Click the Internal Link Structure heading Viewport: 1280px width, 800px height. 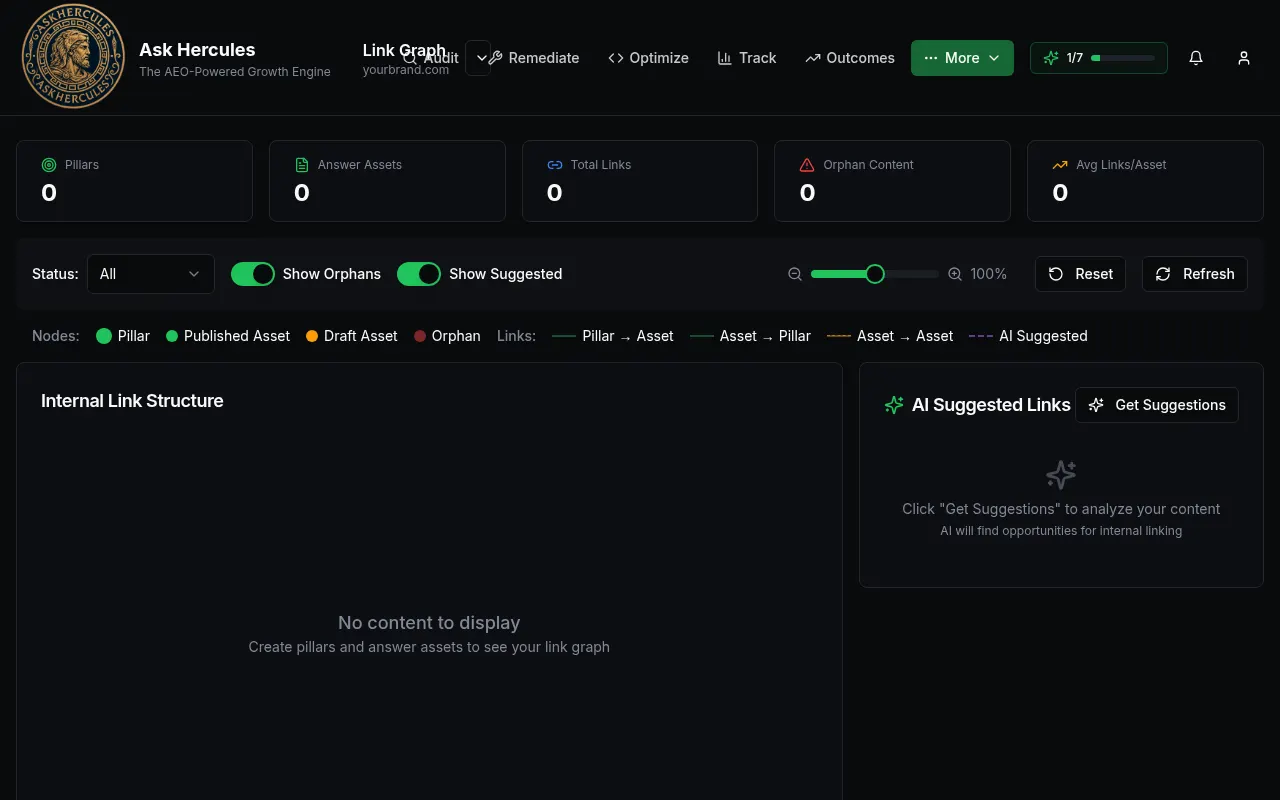(132, 401)
